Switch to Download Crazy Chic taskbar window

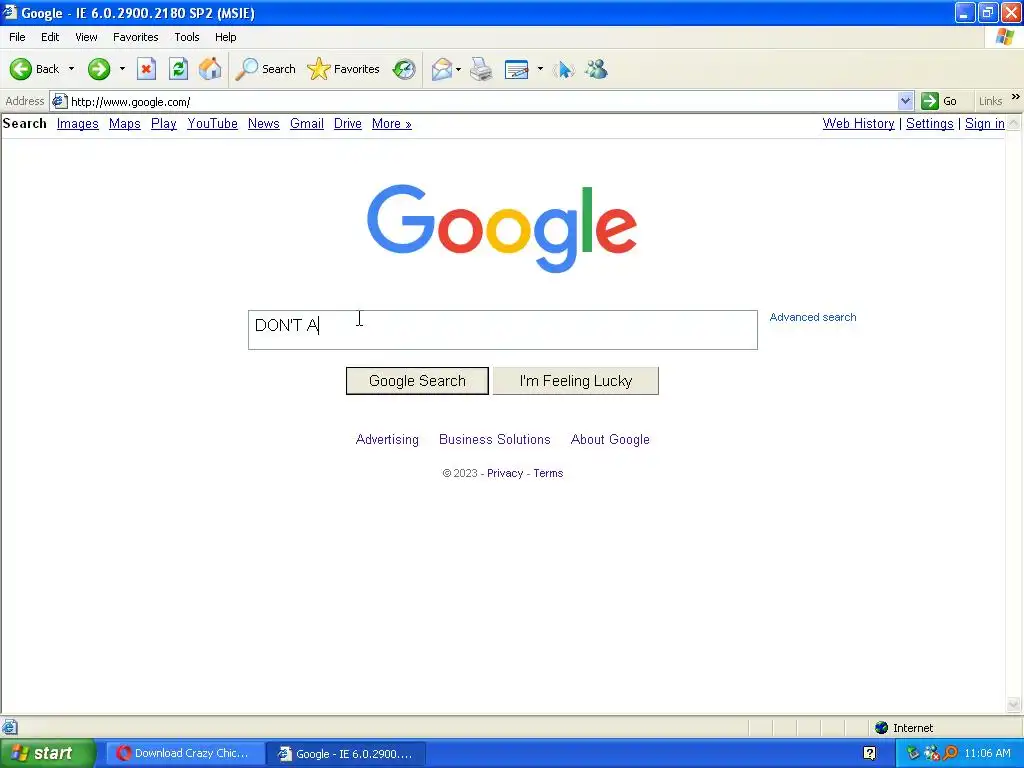(x=185, y=753)
